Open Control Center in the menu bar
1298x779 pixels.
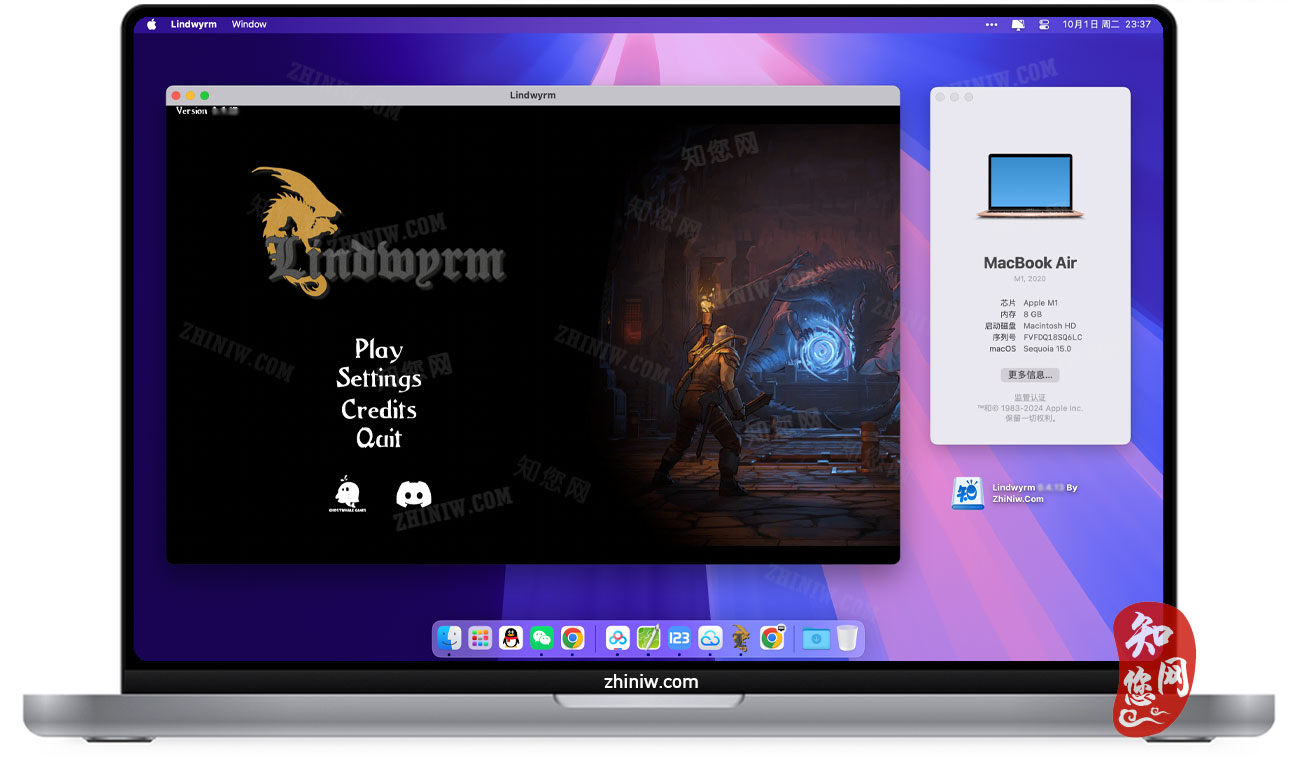click(1045, 24)
